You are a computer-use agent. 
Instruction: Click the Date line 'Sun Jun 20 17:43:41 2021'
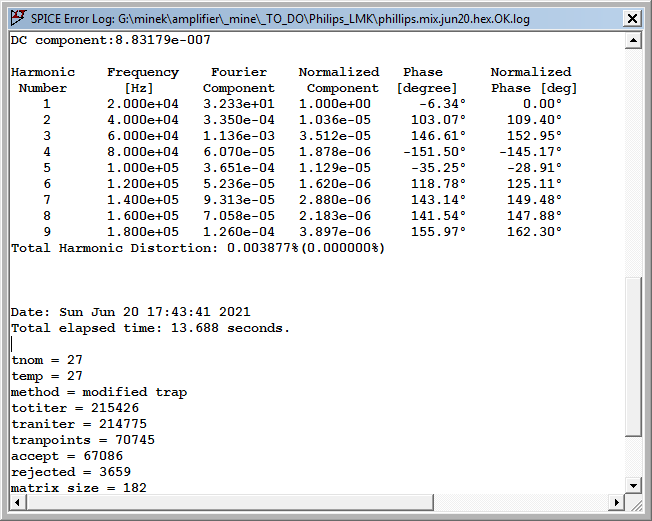click(x=131, y=312)
